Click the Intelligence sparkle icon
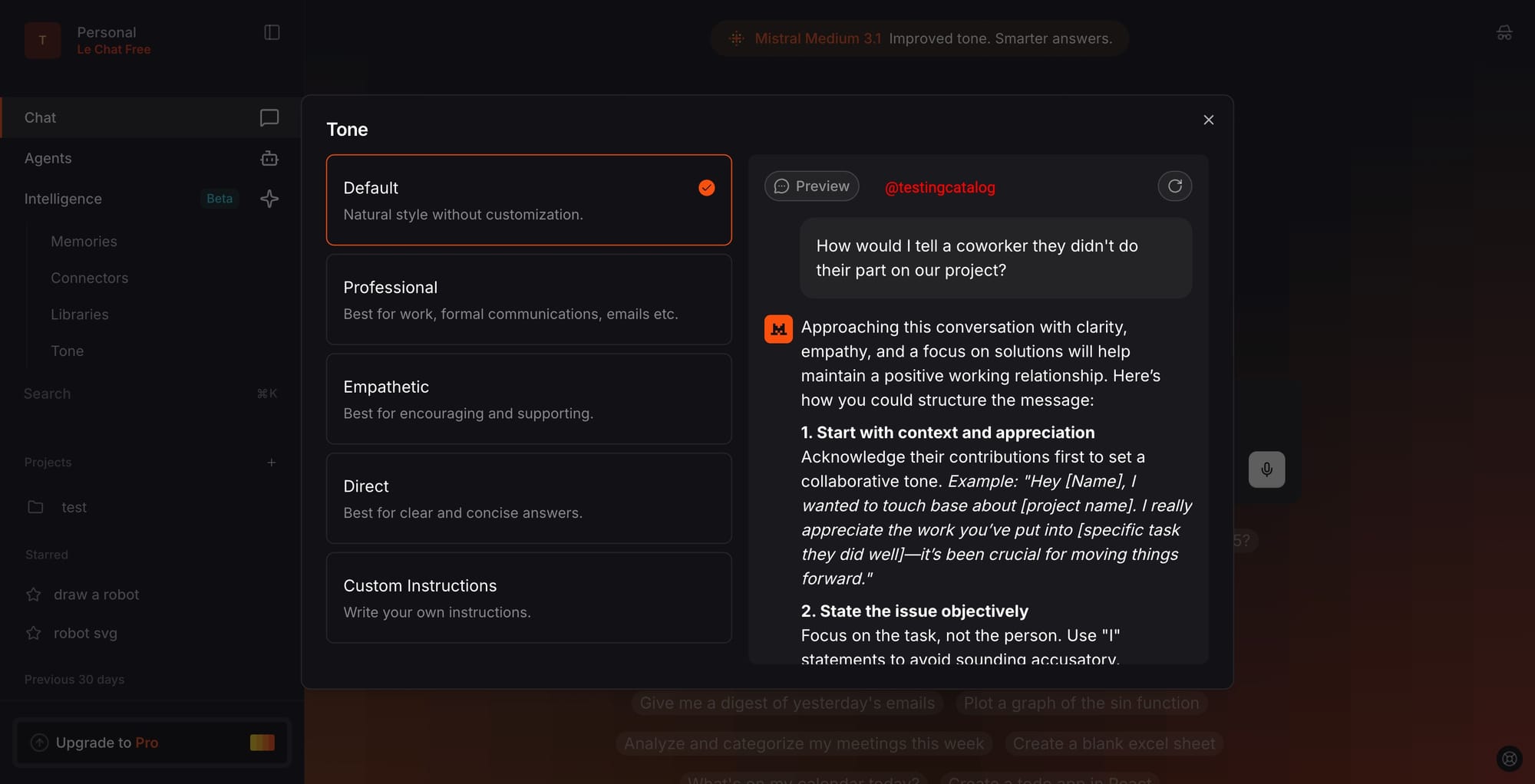Viewport: 1535px width, 784px height. point(269,199)
